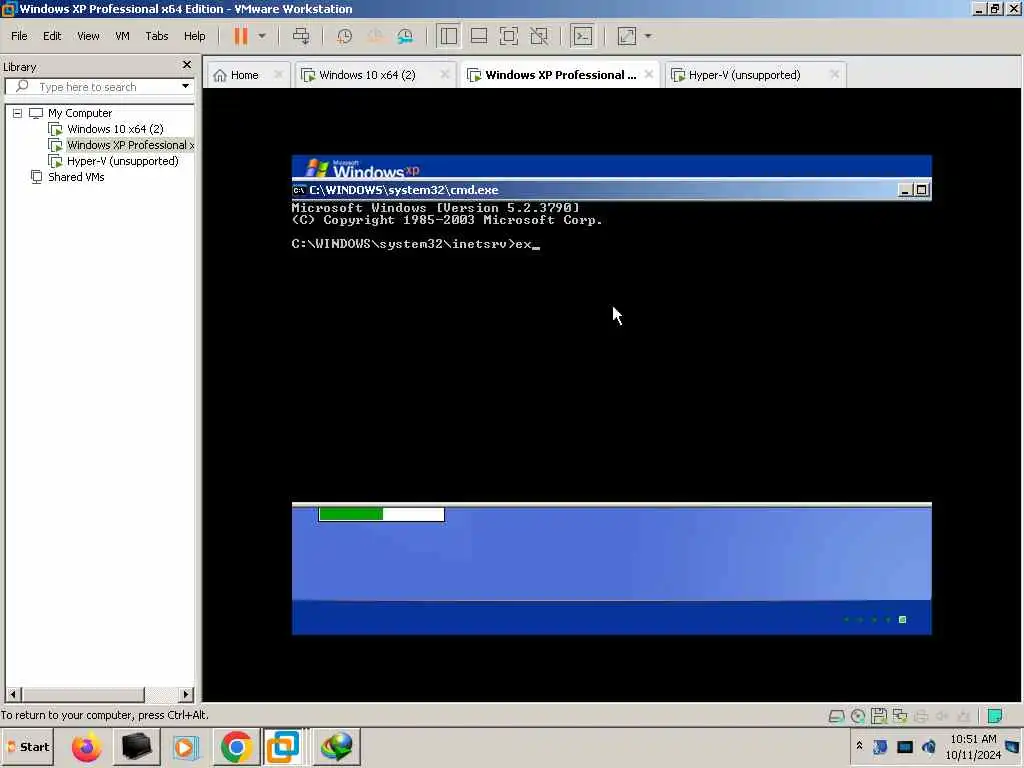The image size is (1024, 768).
Task: Open Internet Download Manager taskbar icon
Action: [337, 747]
